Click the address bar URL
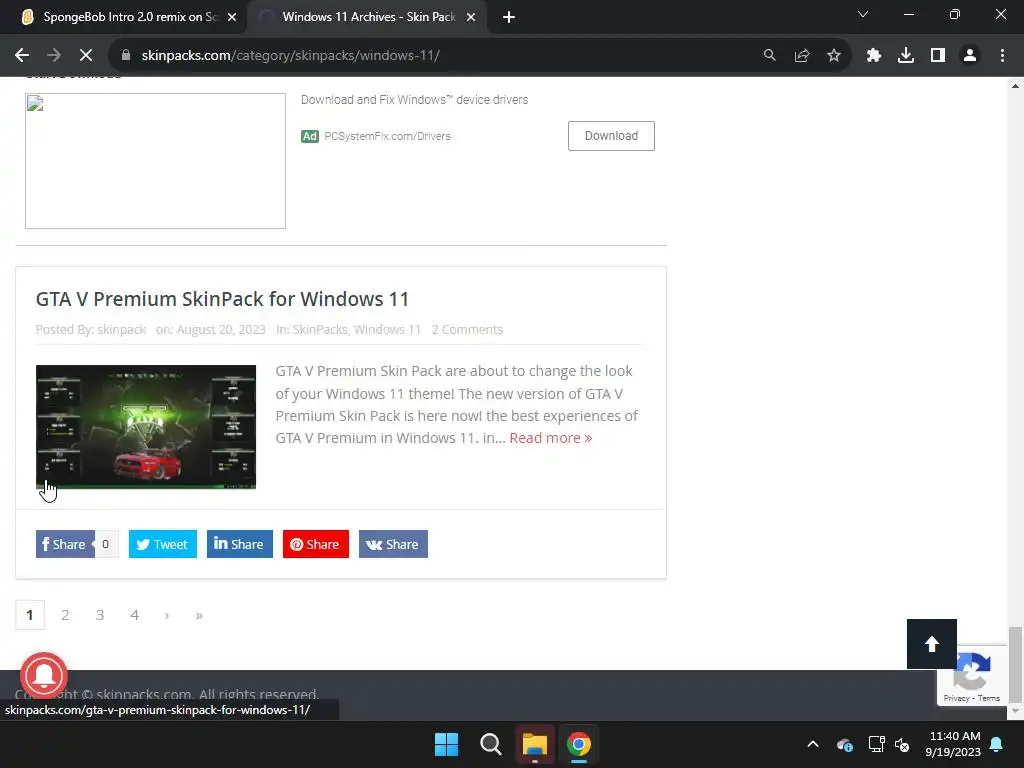The width and height of the screenshot is (1024, 768). 291,56
